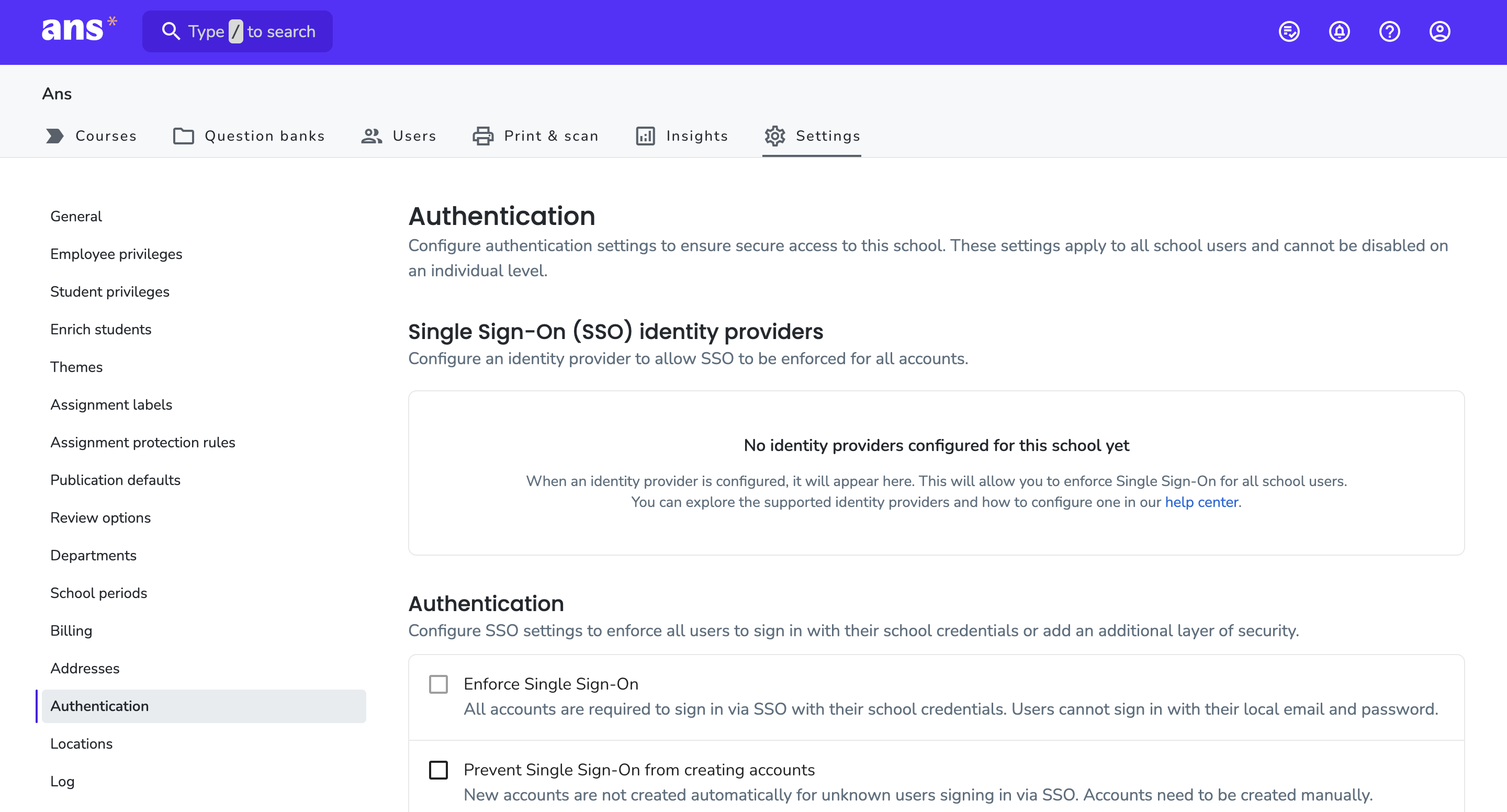Select Authentication in sidebar
Screen dimensions: 1507x812
point(204,706)
